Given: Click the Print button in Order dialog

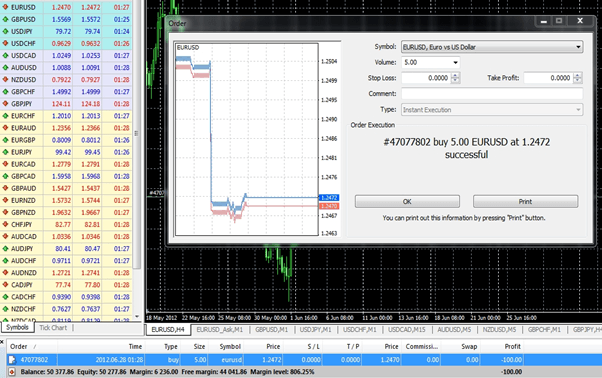Looking at the screenshot, I should (x=525, y=201).
